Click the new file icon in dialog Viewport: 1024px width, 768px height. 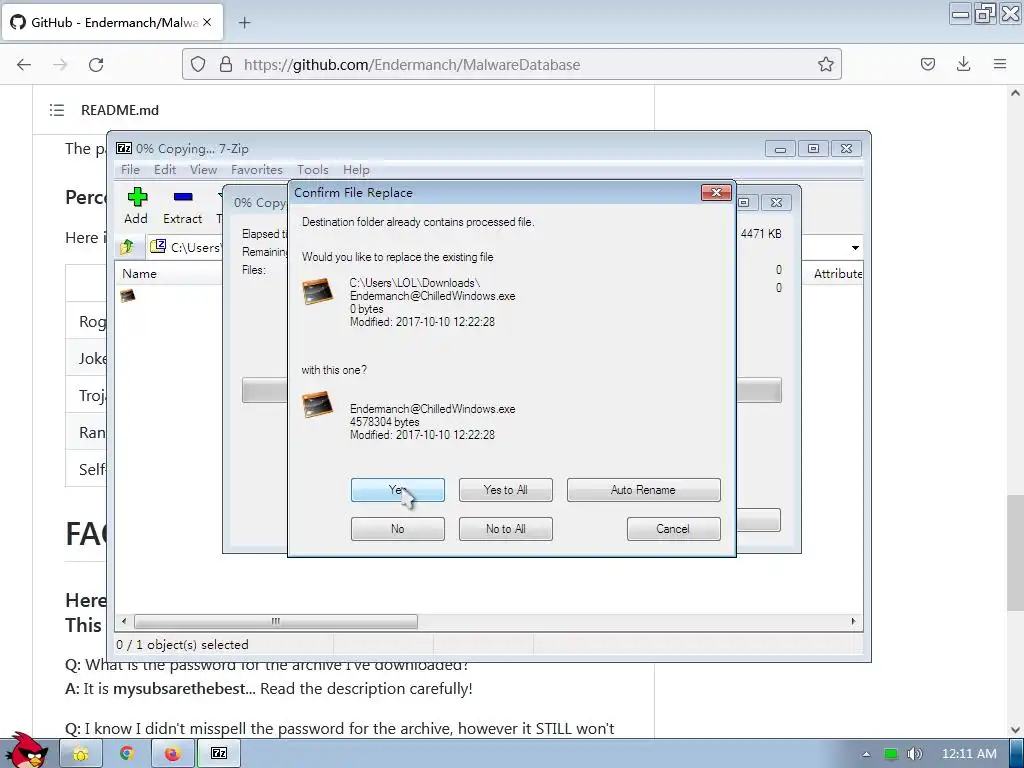(x=318, y=404)
